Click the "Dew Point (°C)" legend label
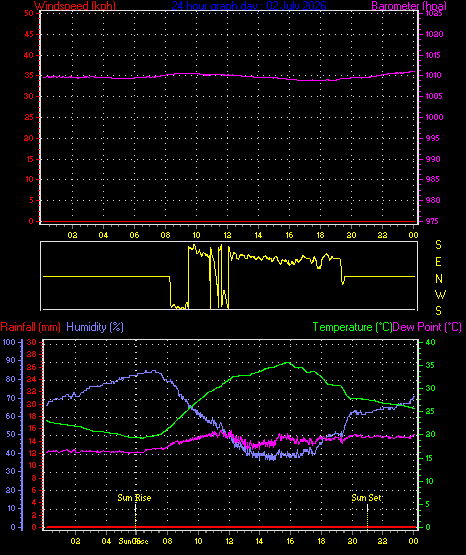This screenshot has width=466, height=555. pos(427,327)
